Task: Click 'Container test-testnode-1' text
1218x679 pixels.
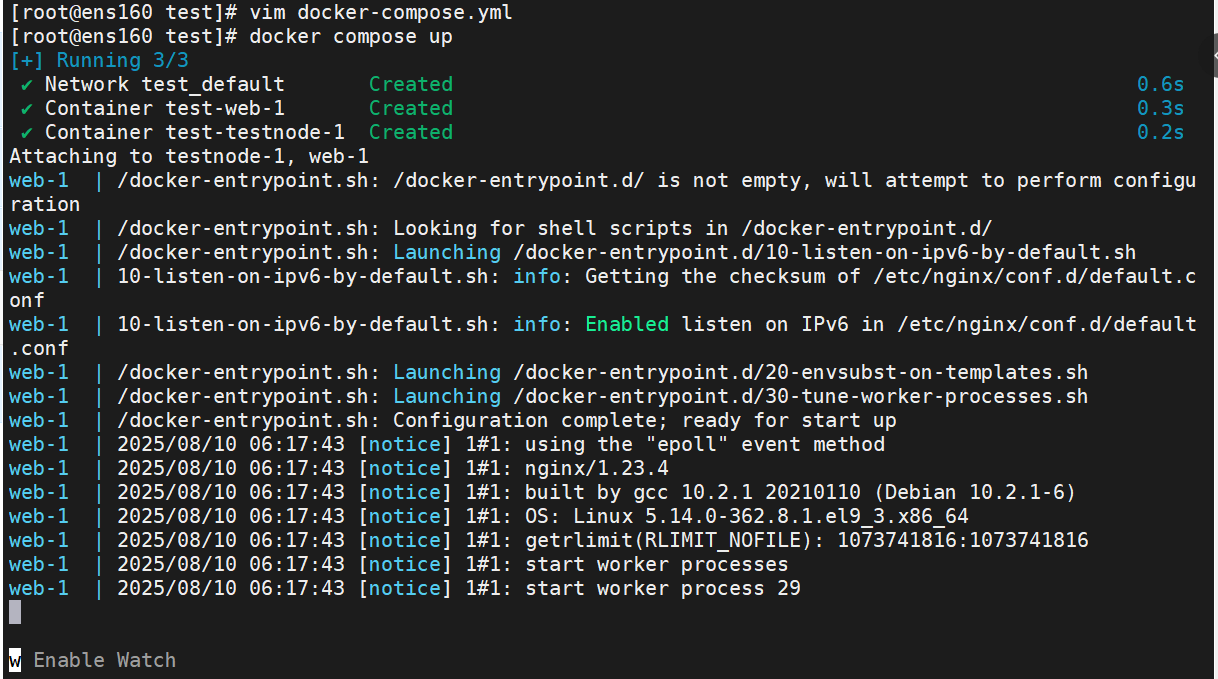Action: pyautogui.click(x=195, y=132)
